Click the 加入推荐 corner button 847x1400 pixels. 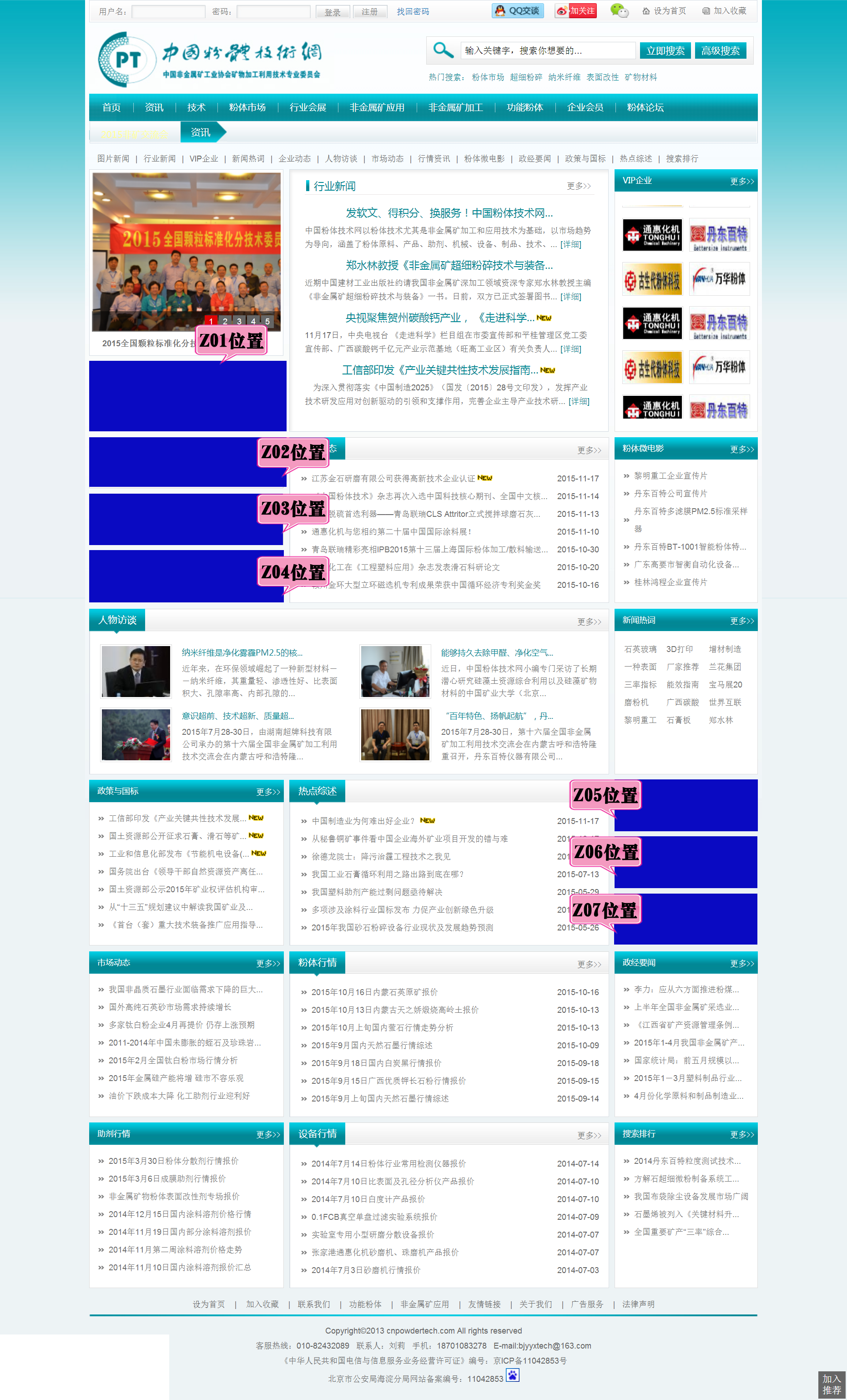[832, 1385]
